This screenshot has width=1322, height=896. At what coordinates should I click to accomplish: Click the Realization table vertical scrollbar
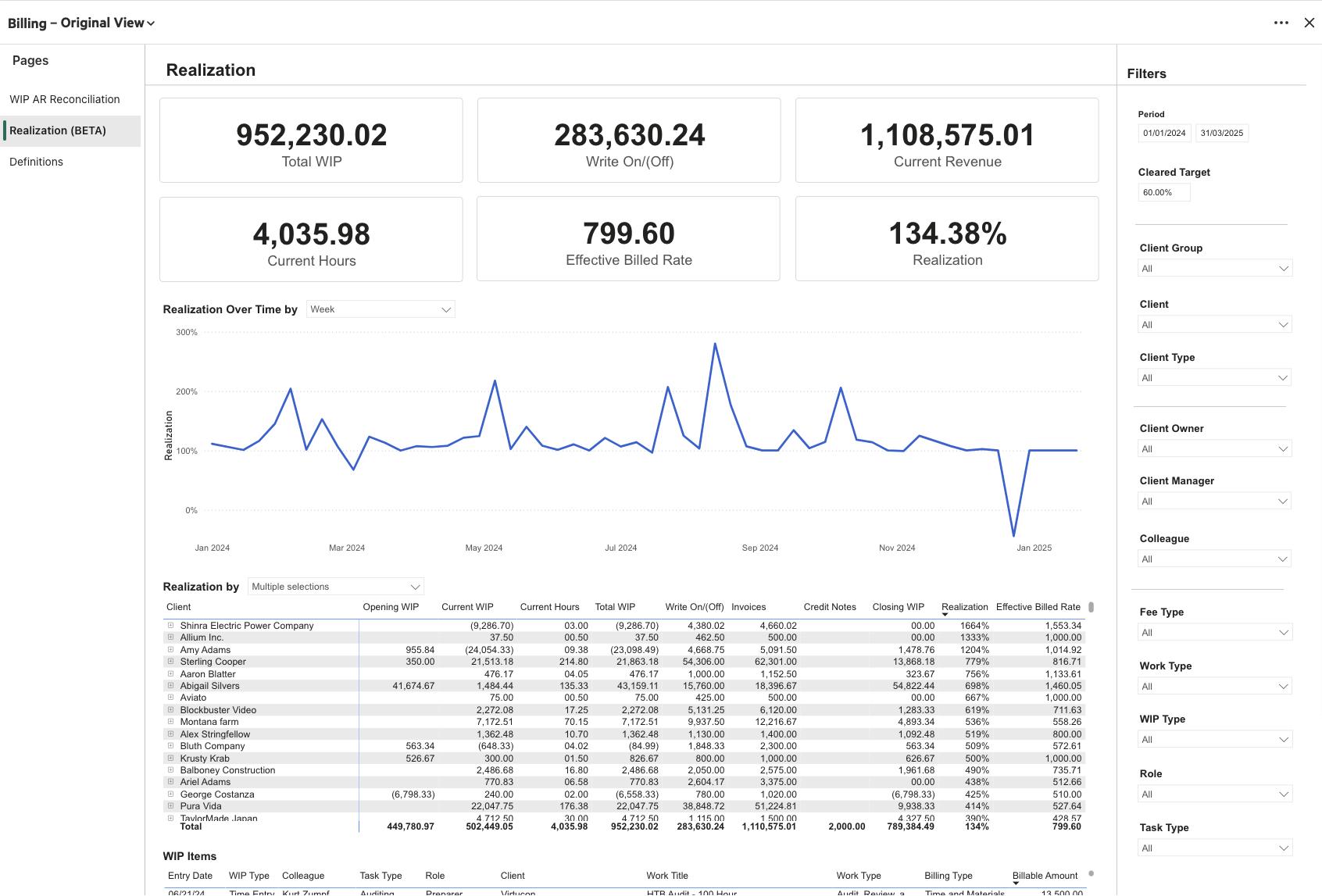point(1091,608)
